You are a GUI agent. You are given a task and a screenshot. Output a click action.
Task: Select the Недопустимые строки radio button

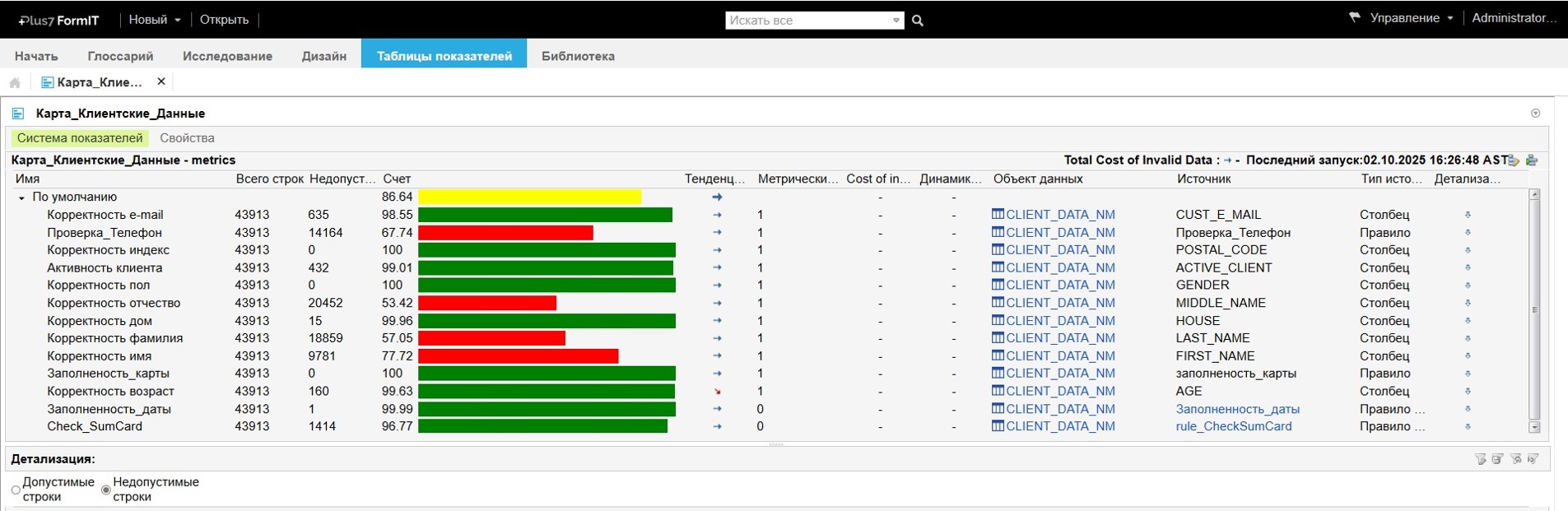pyautogui.click(x=106, y=490)
